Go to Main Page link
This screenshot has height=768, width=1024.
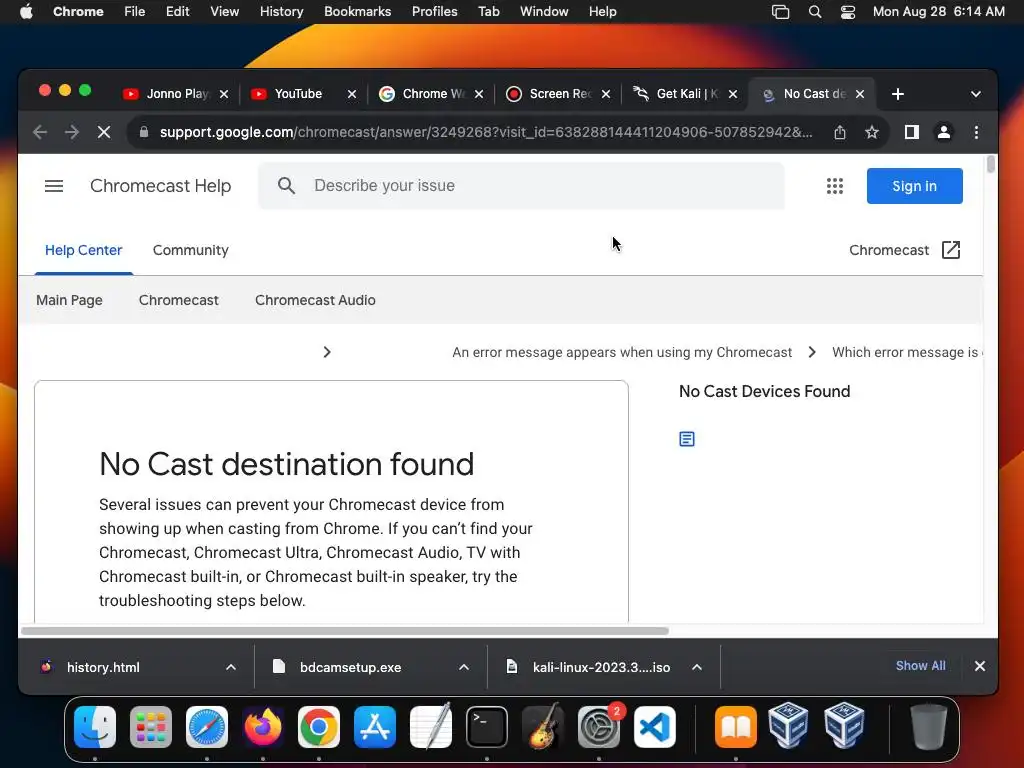tap(69, 300)
